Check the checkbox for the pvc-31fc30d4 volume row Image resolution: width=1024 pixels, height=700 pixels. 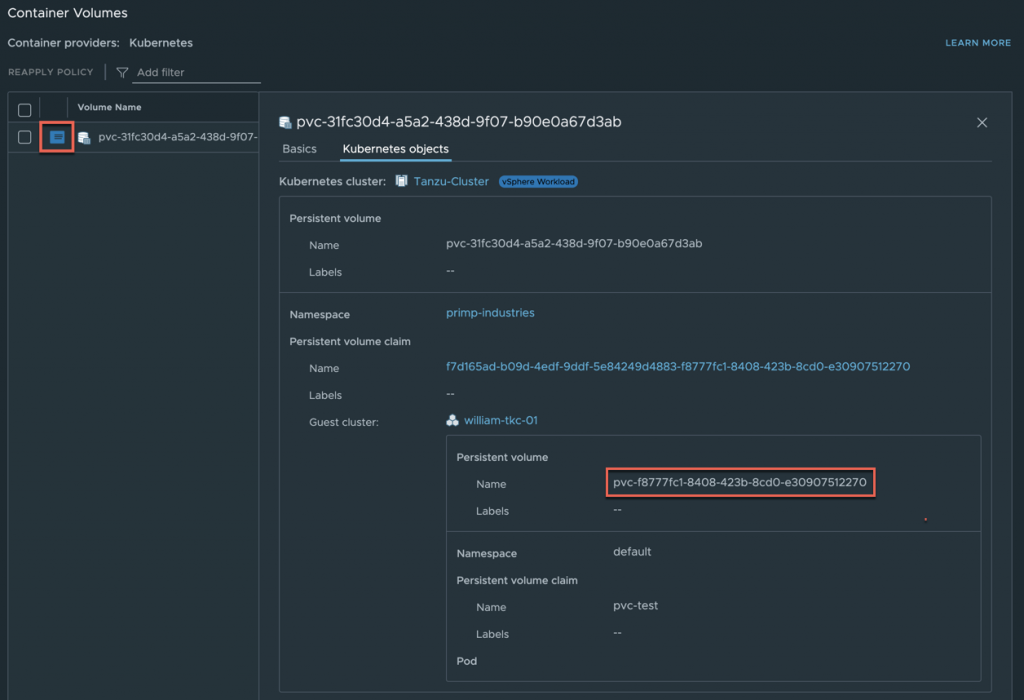pos(23,137)
